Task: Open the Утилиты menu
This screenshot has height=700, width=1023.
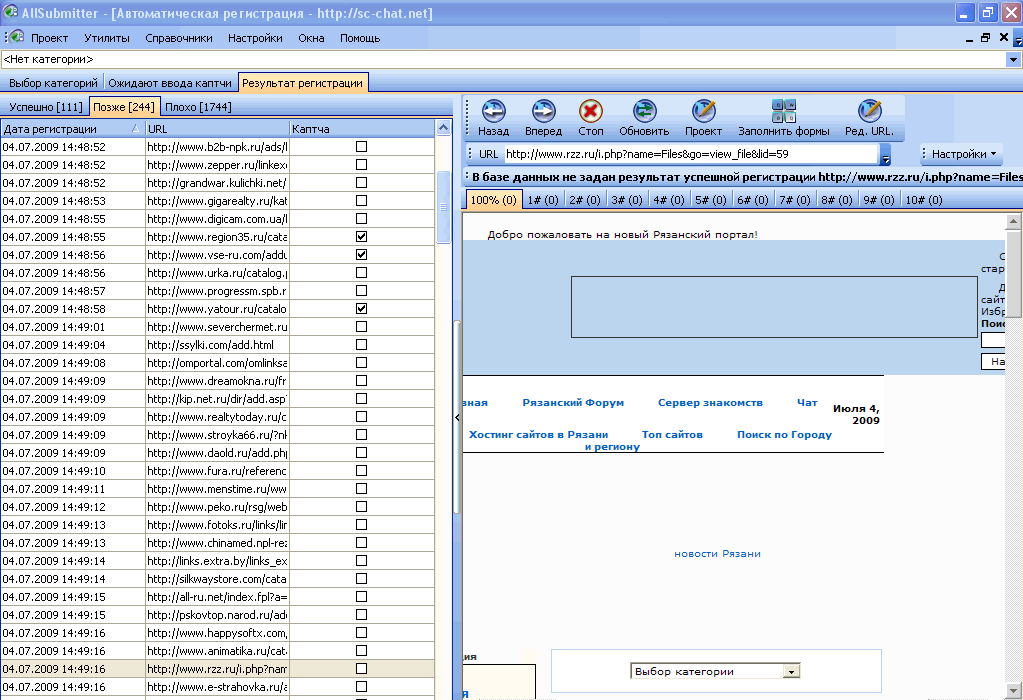Action: point(106,38)
